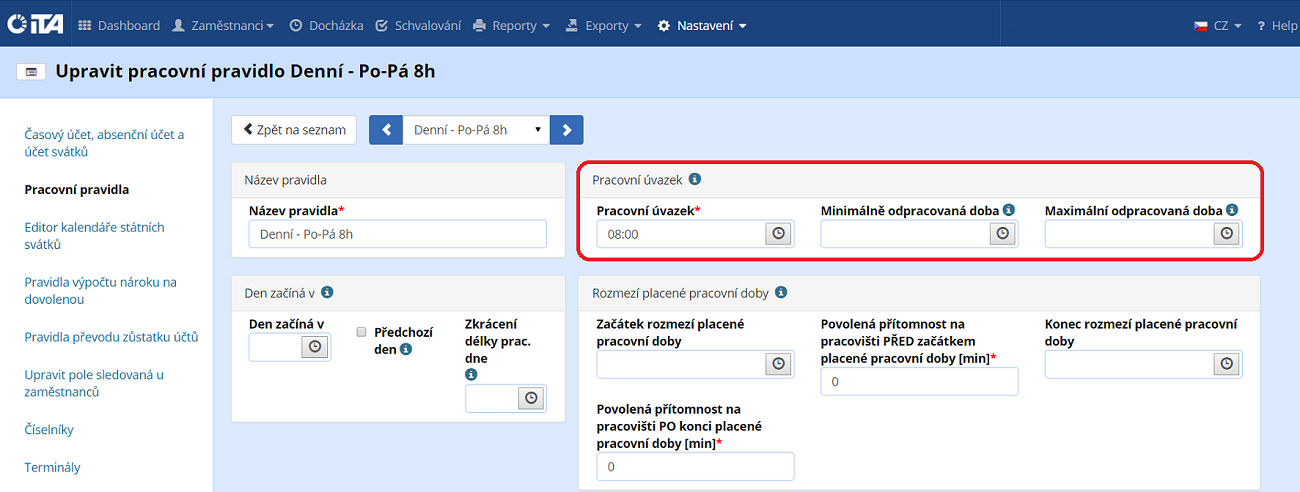
Task: Open time picker for Maximální odpracovaná doba
Action: [1226, 234]
